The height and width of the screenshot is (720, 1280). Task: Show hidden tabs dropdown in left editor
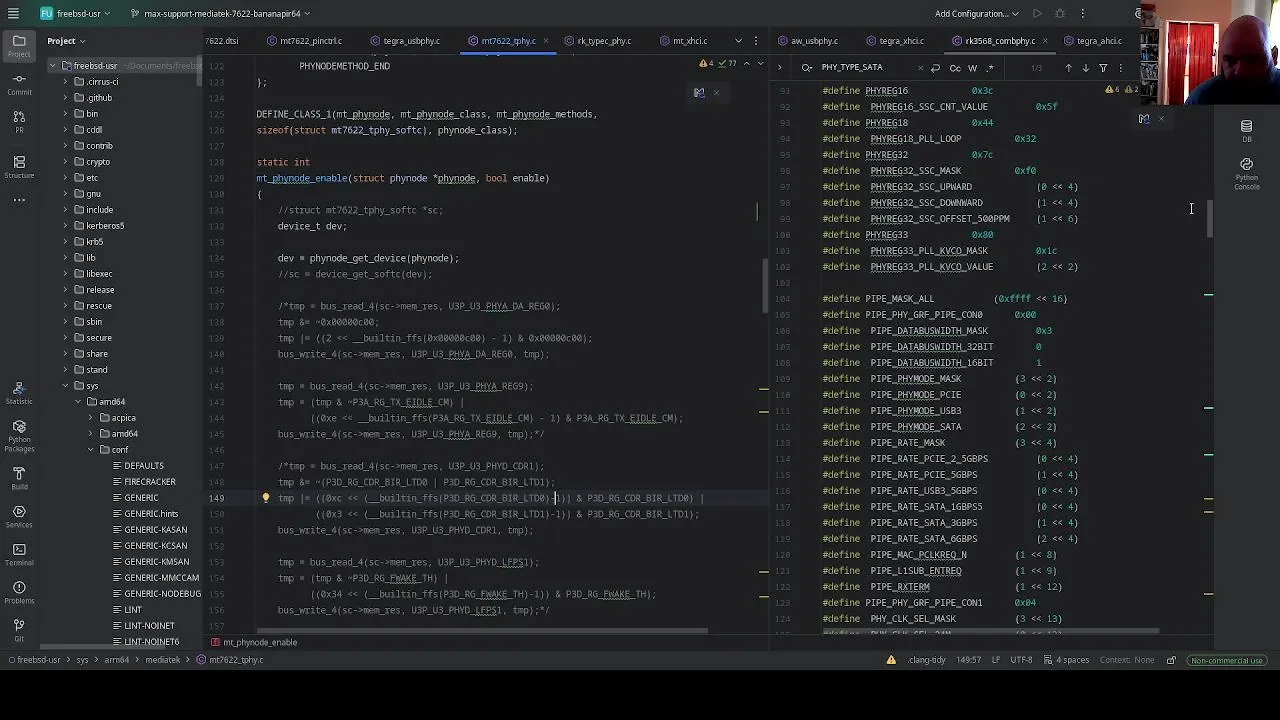pyautogui.click(x=738, y=41)
